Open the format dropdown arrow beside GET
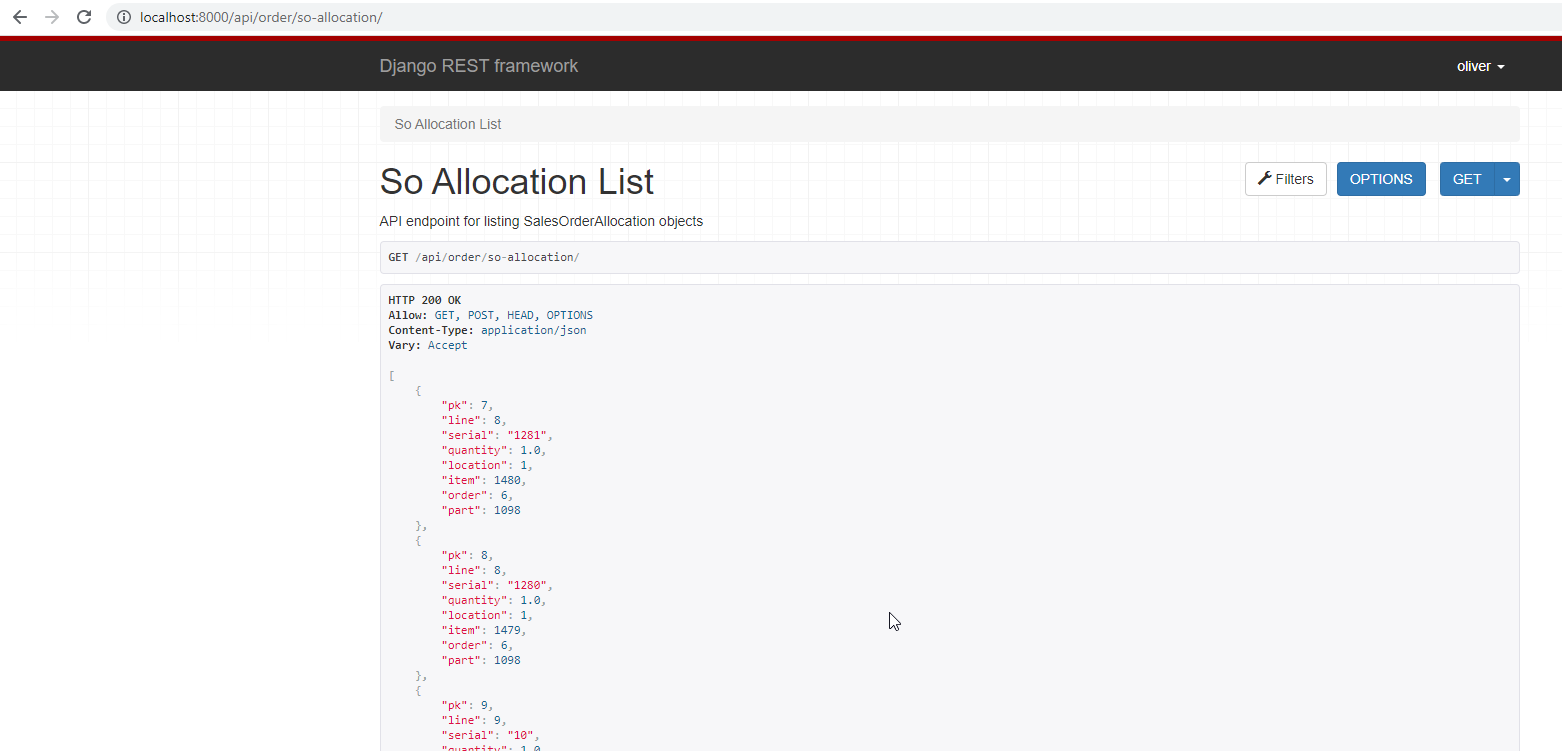 1507,178
